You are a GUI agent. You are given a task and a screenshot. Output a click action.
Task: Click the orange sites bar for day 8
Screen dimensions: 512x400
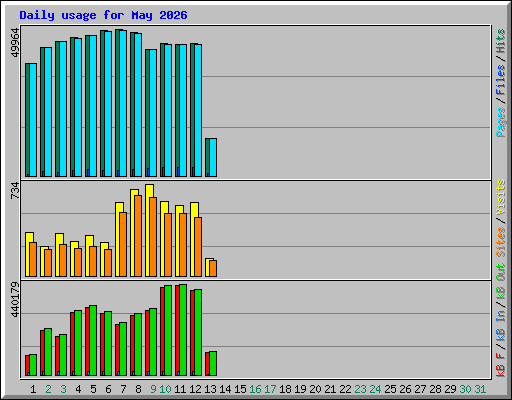click(x=138, y=236)
